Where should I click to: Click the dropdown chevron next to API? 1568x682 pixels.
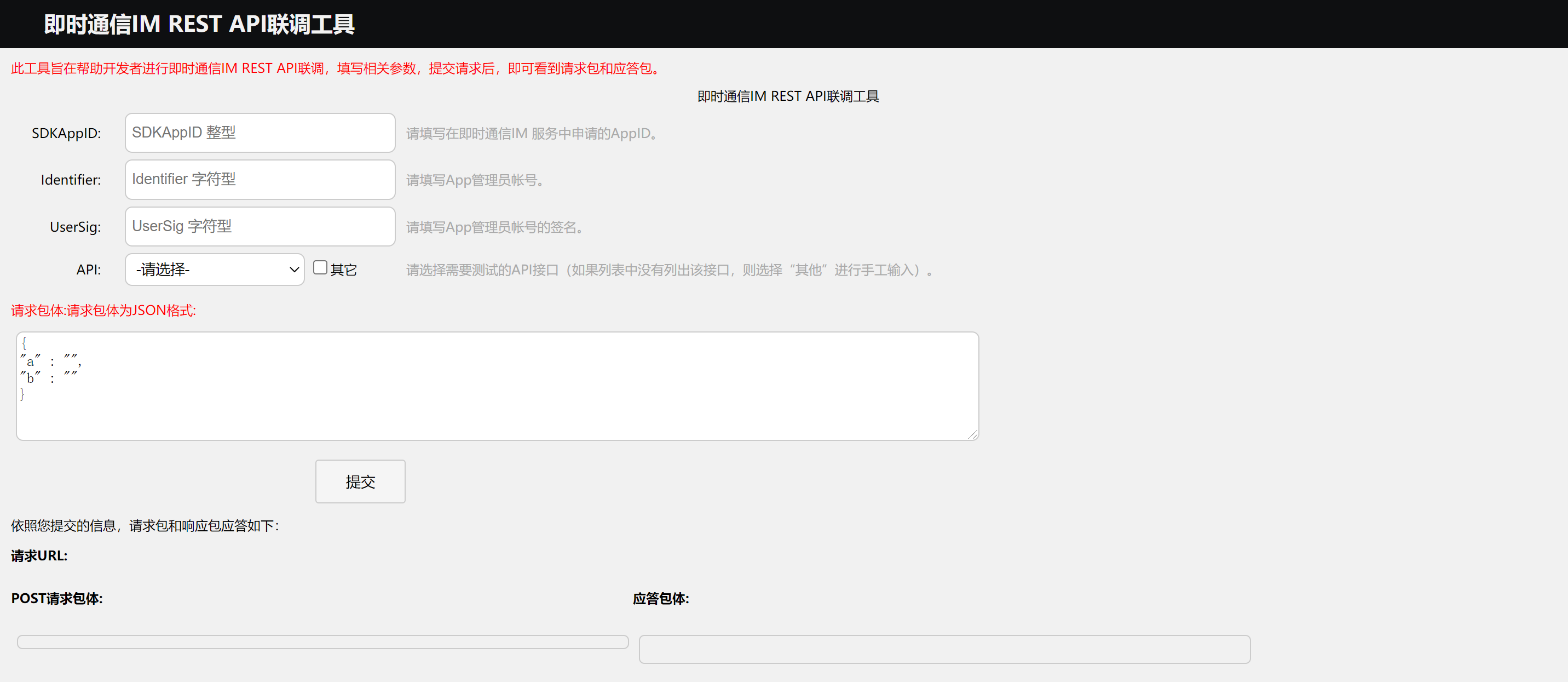point(294,269)
